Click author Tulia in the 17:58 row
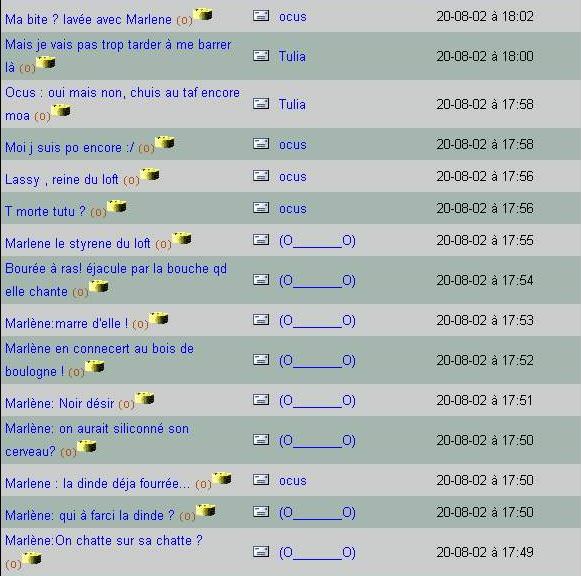581x576 pixels. coord(292,104)
